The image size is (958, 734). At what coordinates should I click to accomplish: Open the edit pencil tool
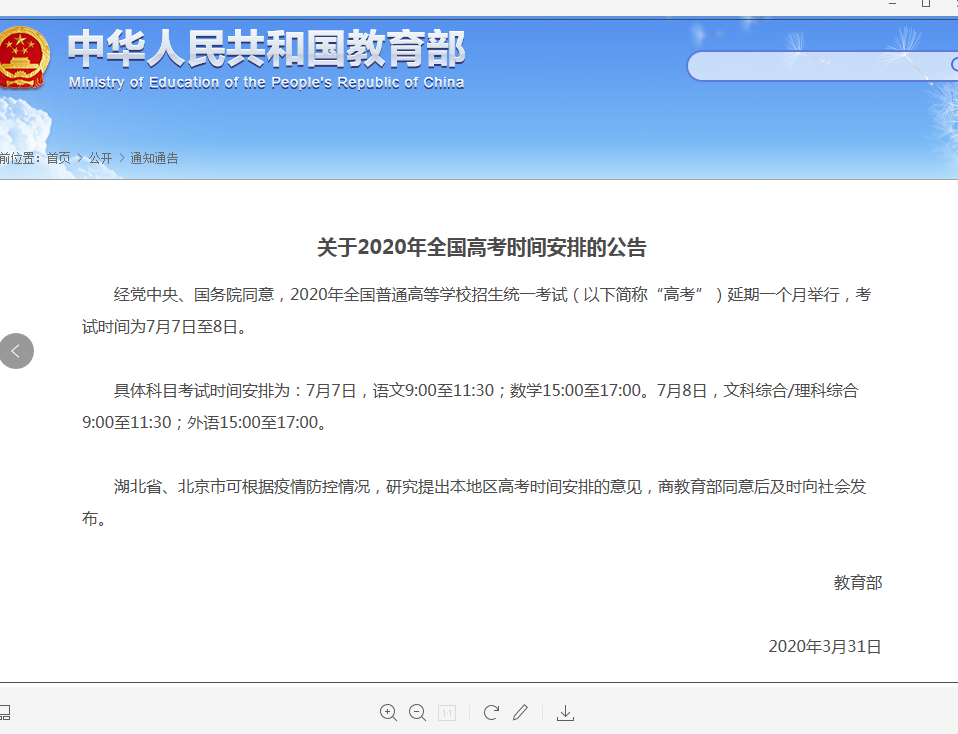point(520,712)
